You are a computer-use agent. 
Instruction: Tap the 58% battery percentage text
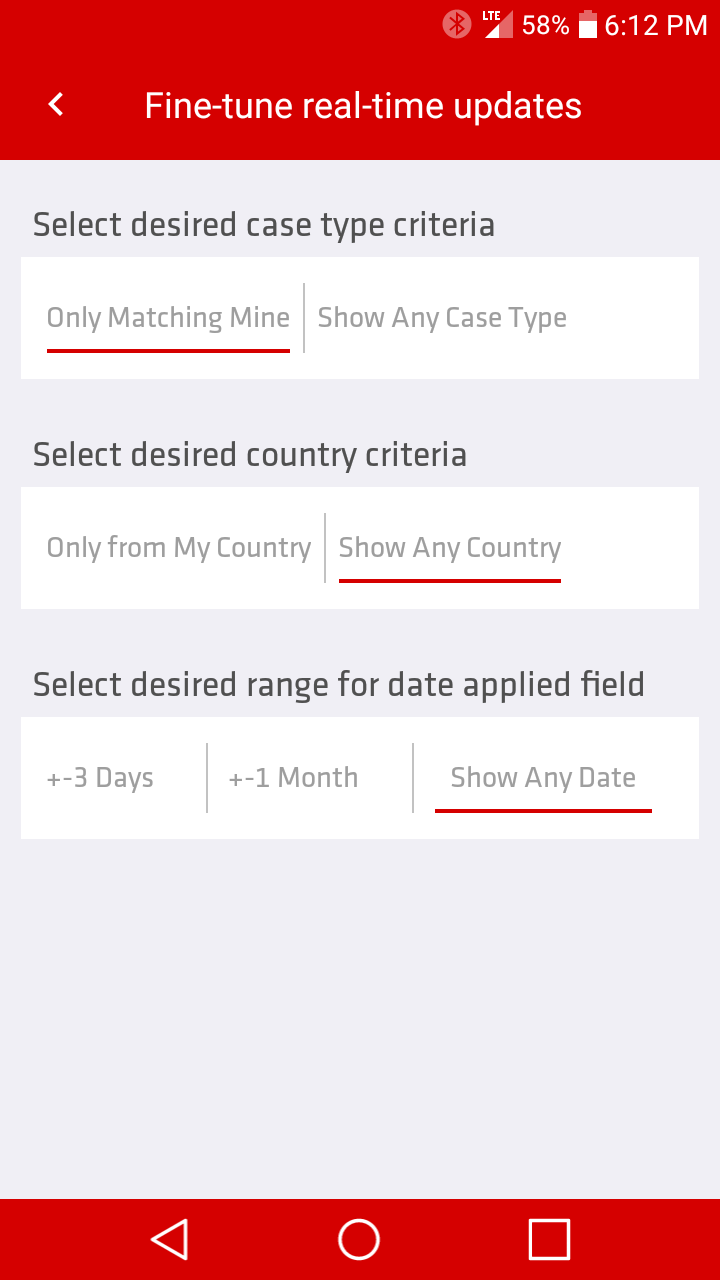pyautogui.click(x=545, y=25)
